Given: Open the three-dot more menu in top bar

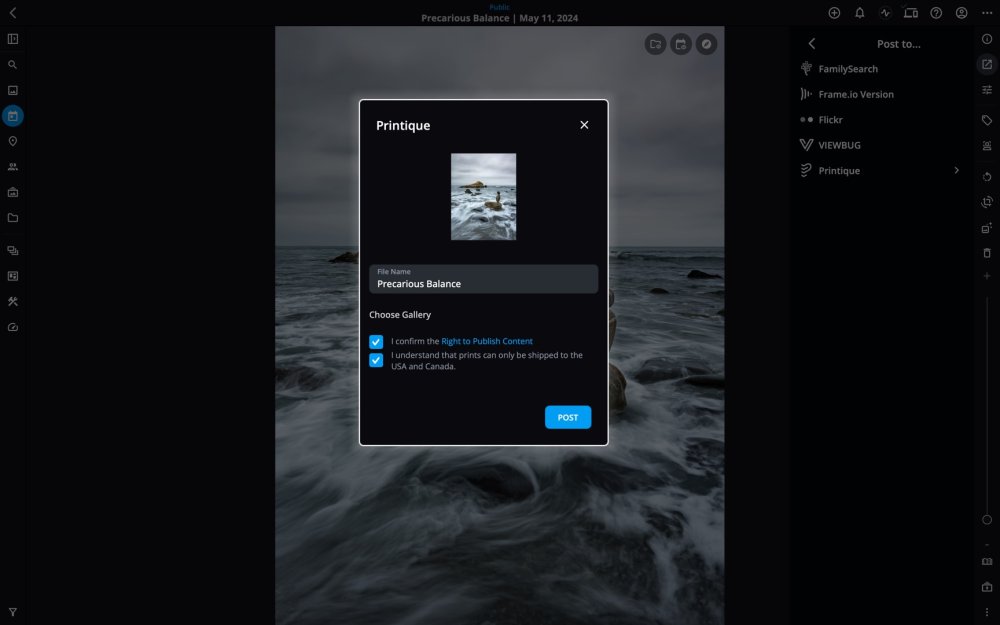Looking at the screenshot, I should (x=987, y=13).
